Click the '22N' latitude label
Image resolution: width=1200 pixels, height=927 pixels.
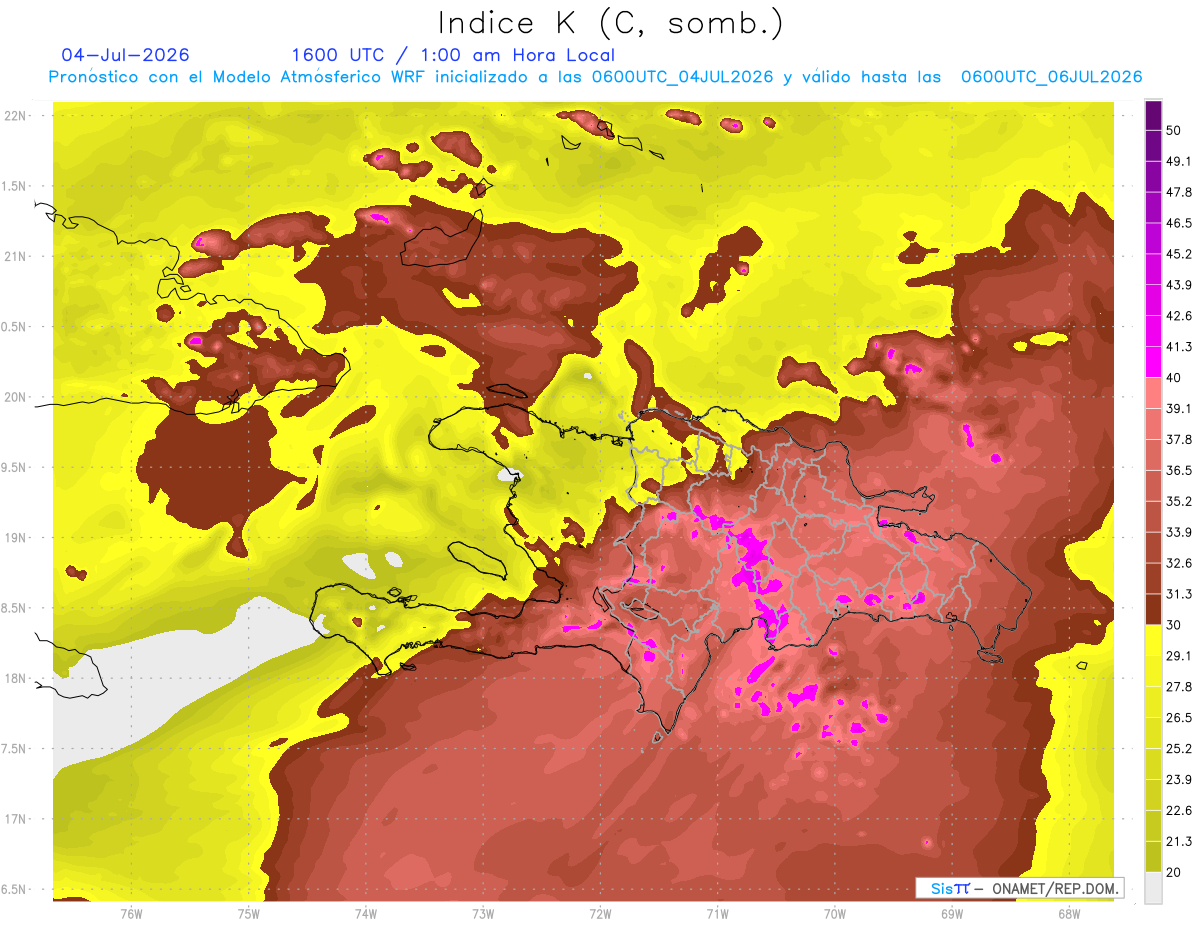pos(15,115)
